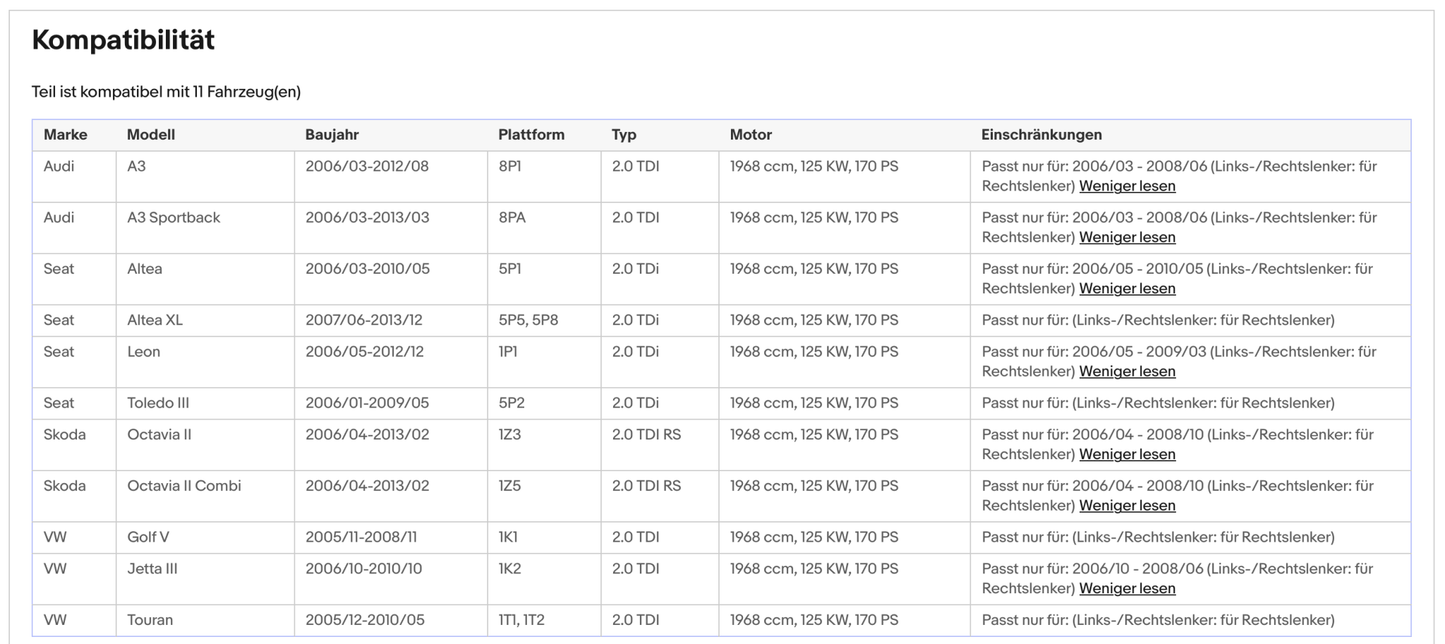Click the Marke column header
The image size is (1445, 644).
[65, 135]
